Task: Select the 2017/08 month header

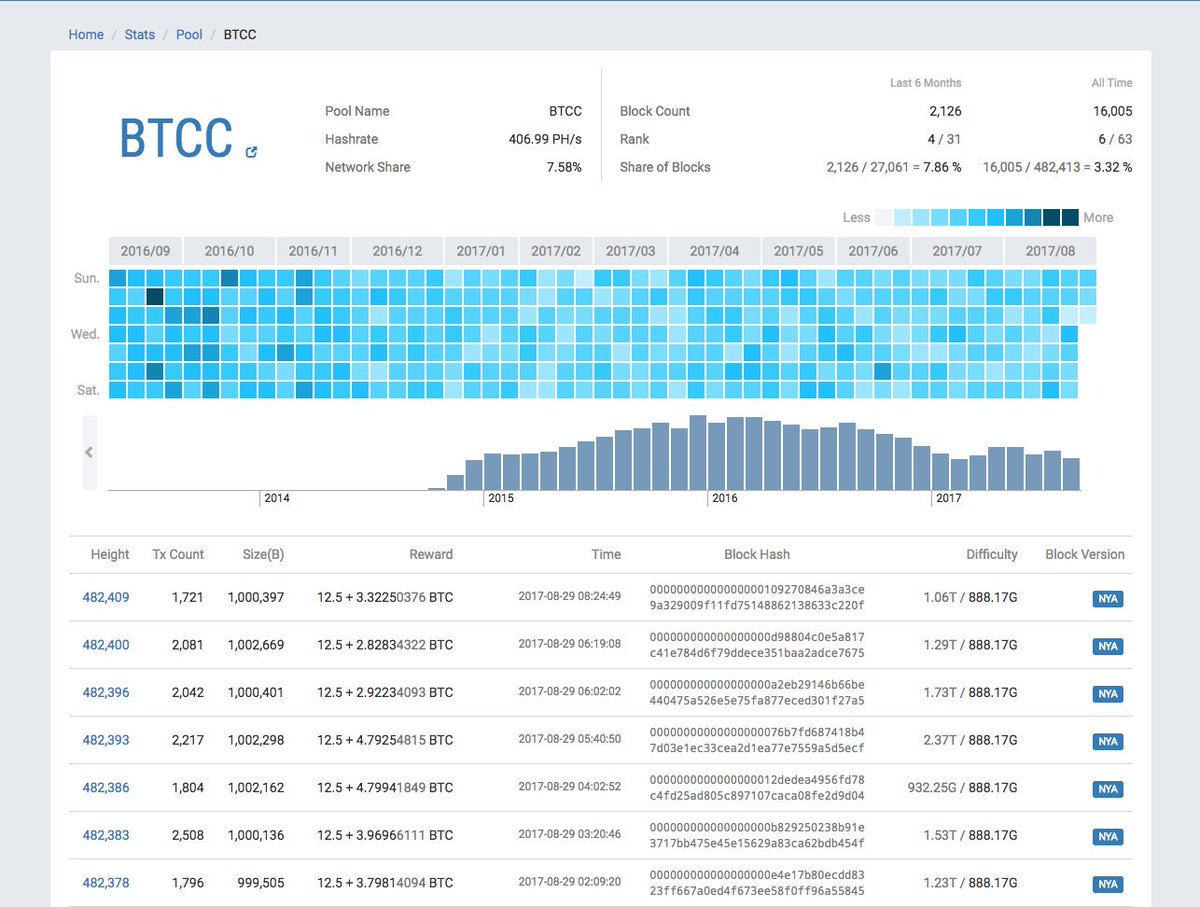Action: click(1050, 251)
